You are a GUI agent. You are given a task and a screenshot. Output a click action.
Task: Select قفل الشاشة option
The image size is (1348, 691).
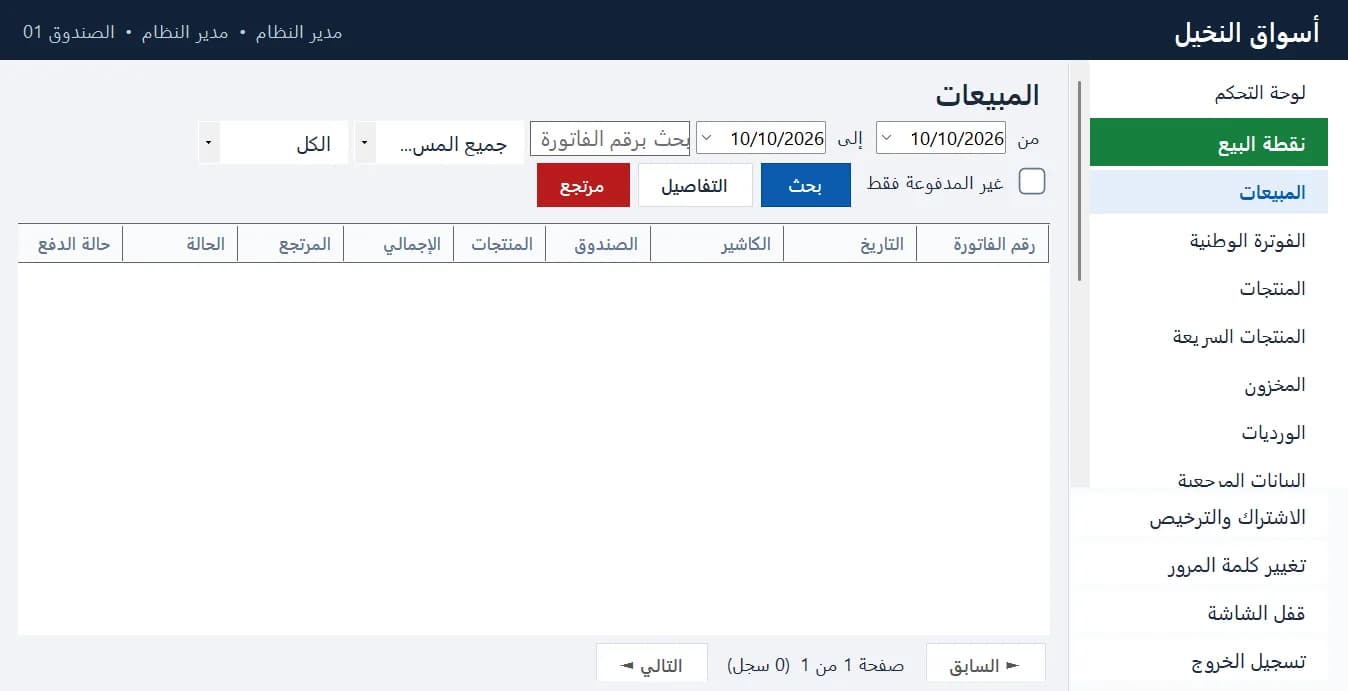pyautogui.click(x=1199, y=614)
